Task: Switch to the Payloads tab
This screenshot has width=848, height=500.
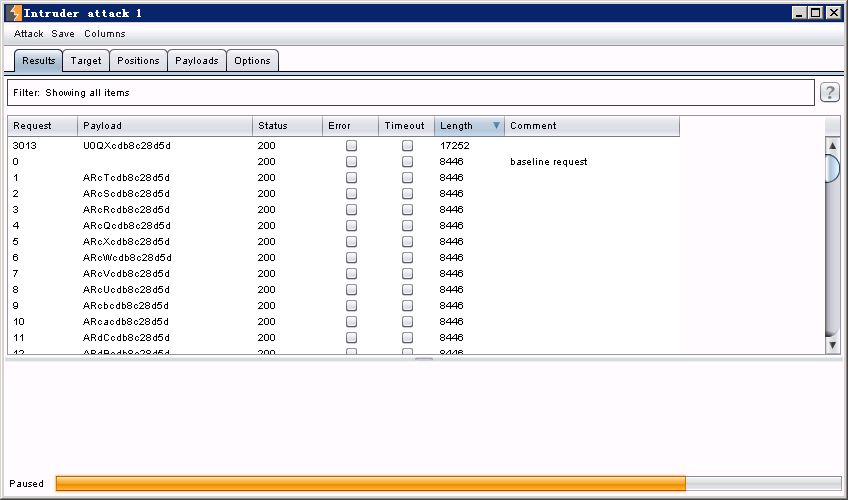Action: (x=197, y=61)
